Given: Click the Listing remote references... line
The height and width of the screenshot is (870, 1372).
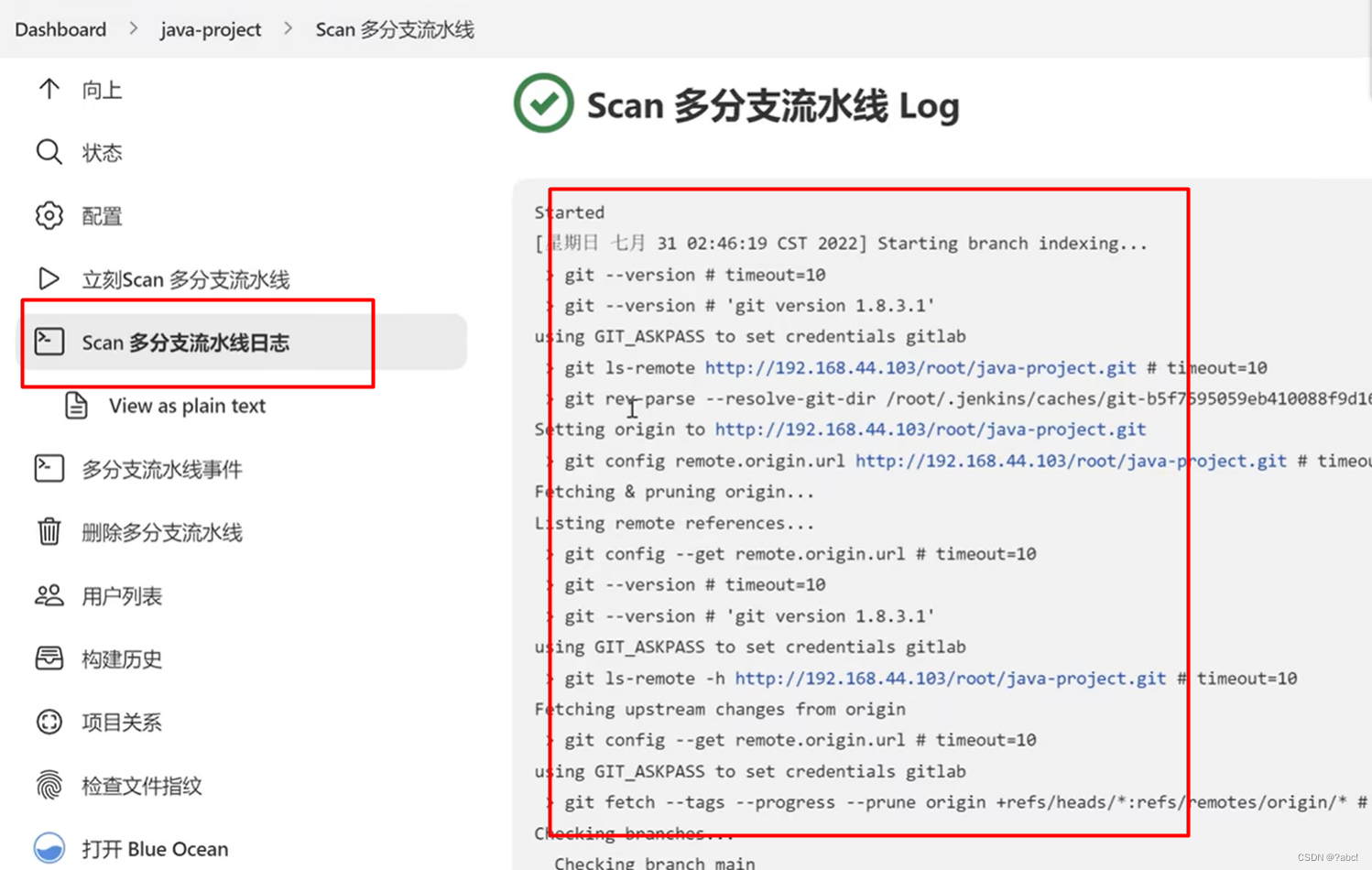Looking at the screenshot, I should pyautogui.click(x=674, y=522).
